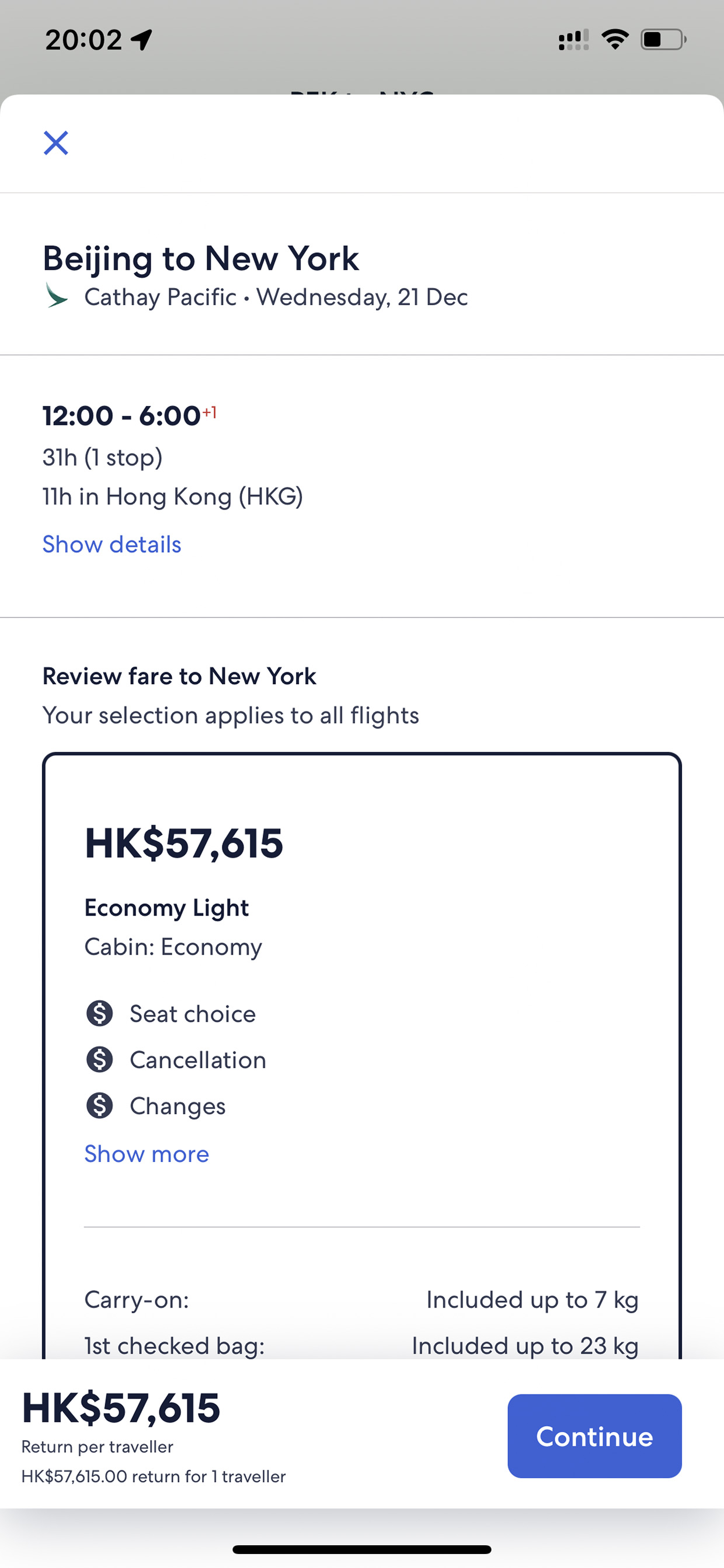Tap the 11h in Hong Kong layover text
This screenshot has height=1568, width=724.
tap(173, 497)
